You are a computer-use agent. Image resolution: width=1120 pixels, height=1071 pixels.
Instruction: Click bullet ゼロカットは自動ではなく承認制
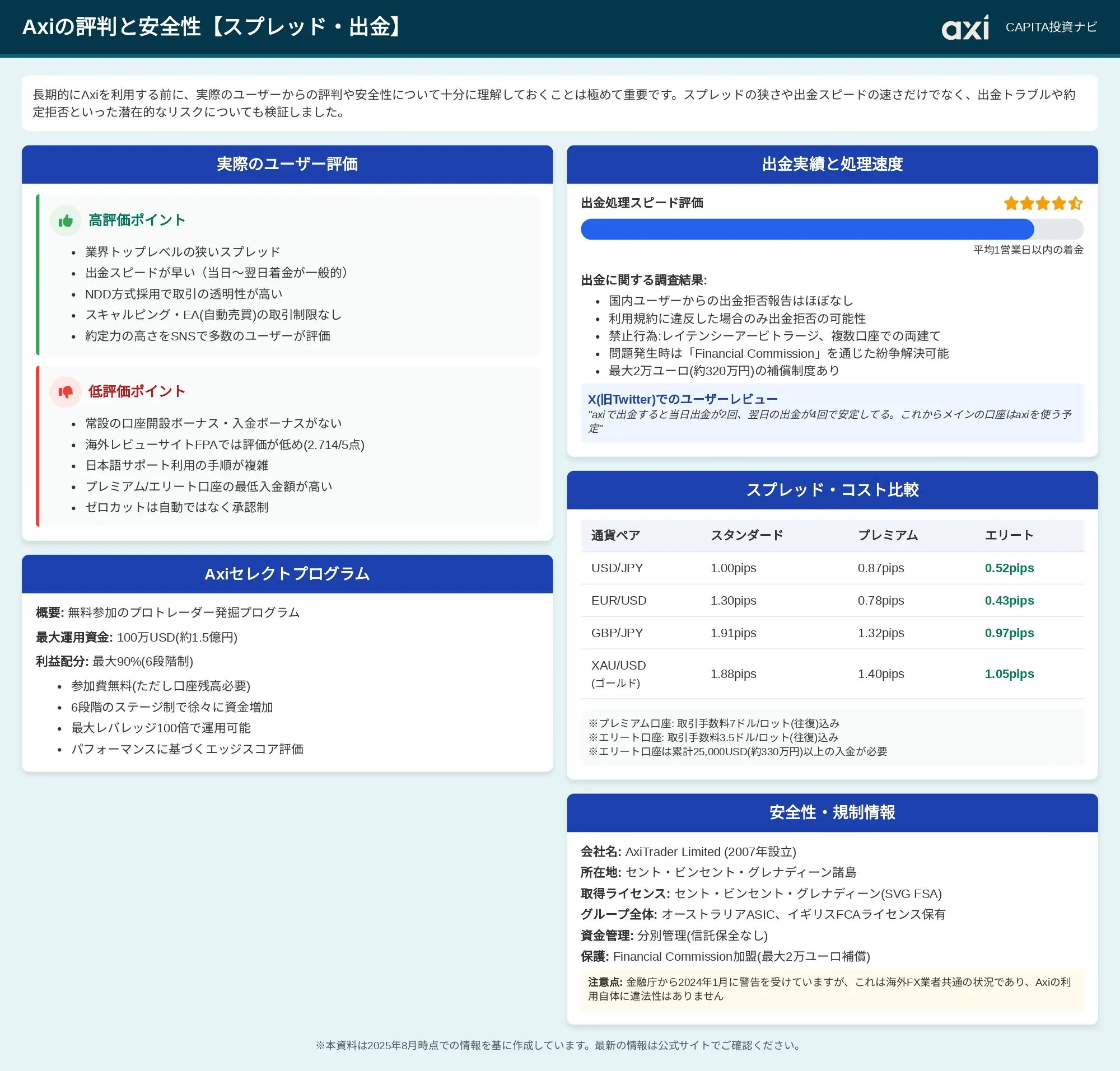point(176,508)
